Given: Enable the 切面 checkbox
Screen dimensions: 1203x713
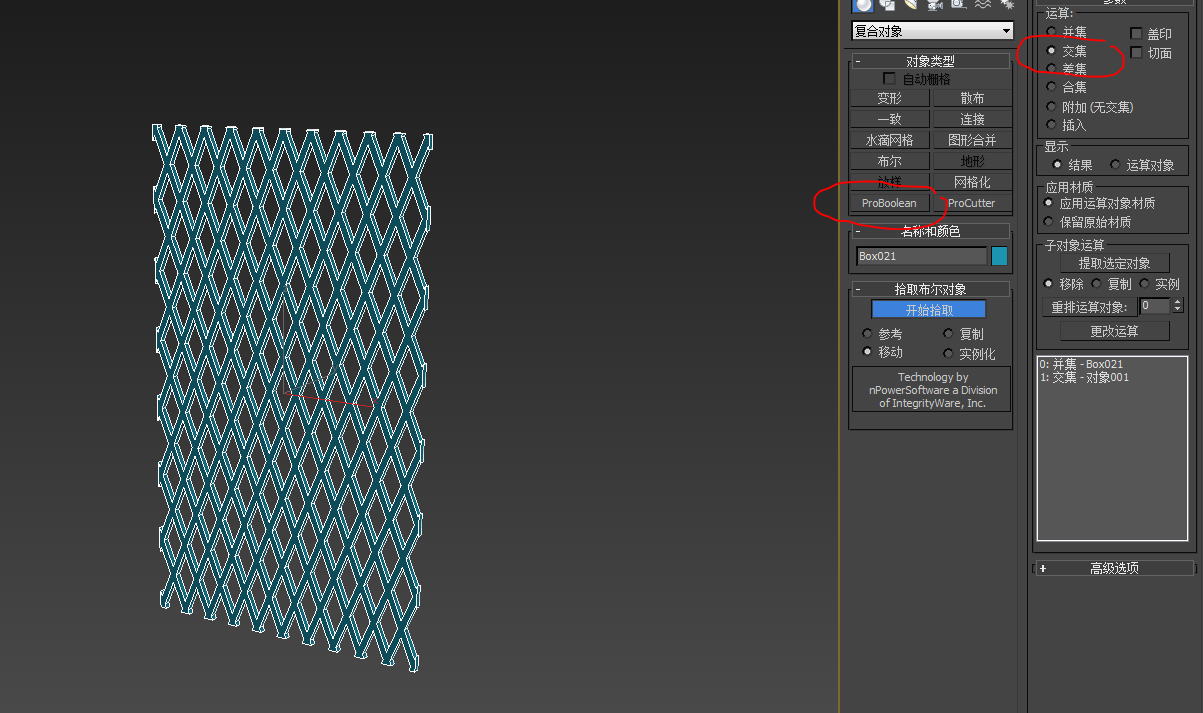Looking at the screenshot, I should point(1137,52).
